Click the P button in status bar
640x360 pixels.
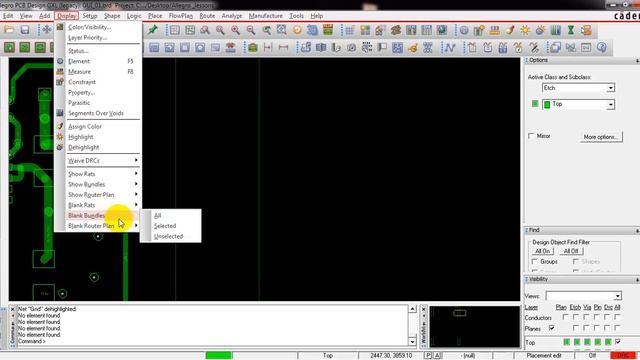click(x=428, y=356)
